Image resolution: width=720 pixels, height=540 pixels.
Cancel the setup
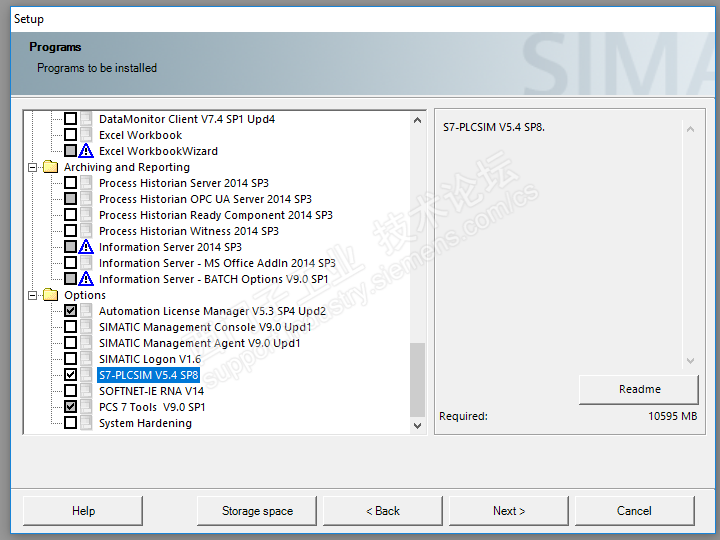[x=635, y=511]
